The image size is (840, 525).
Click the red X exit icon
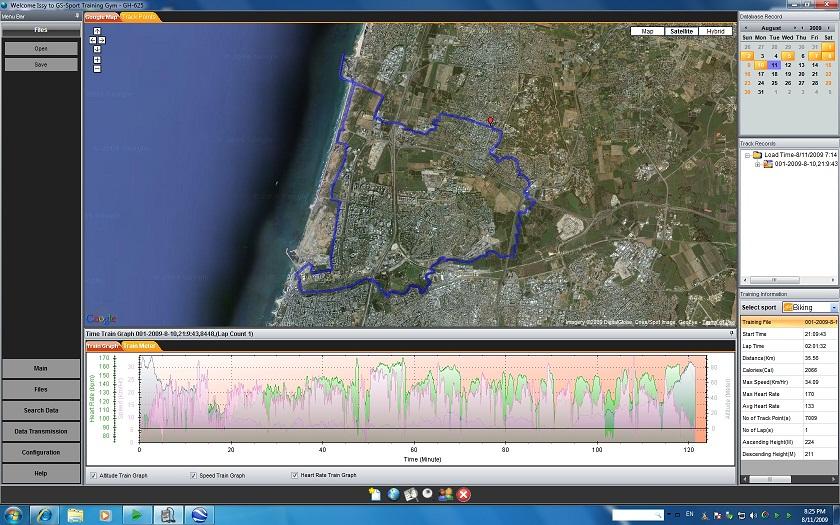pyautogui.click(x=464, y=494)
